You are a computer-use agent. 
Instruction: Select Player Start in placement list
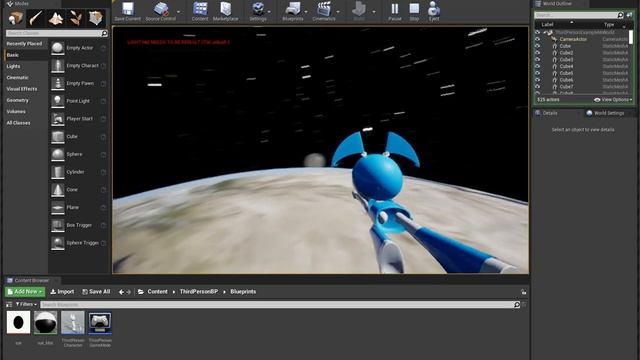click(x=78, y=119)
